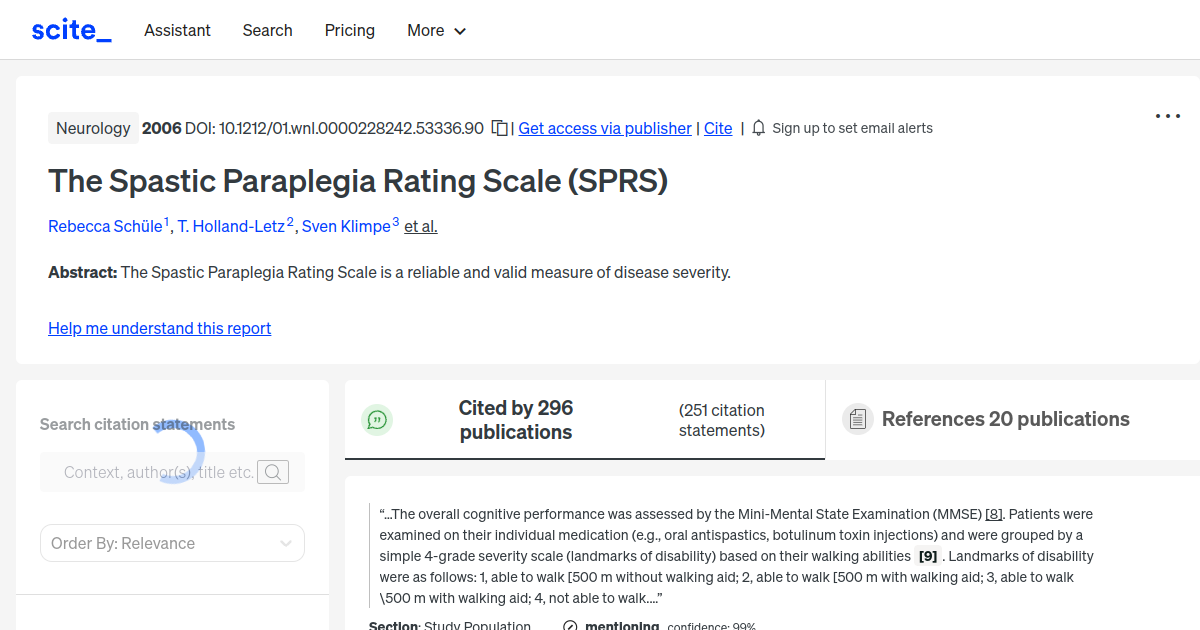This screenshot has height=630, width=1200.
Task: Click the References document icon
Action: (x=858, y=419)
